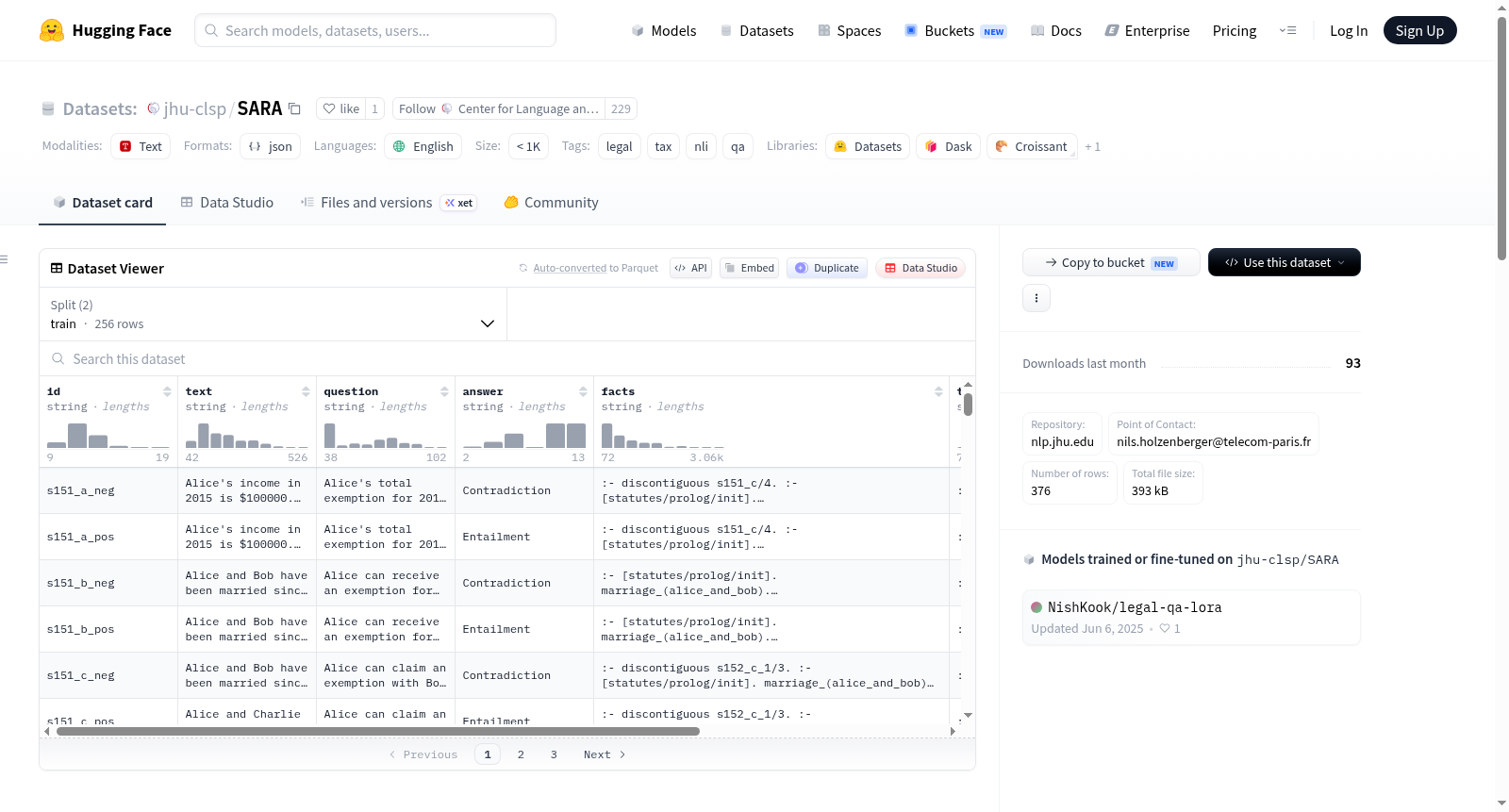Viewport: 1509px width, 812px height.
Task: Open Data Studio from viewer toolbar
Action: click(920, 268)
